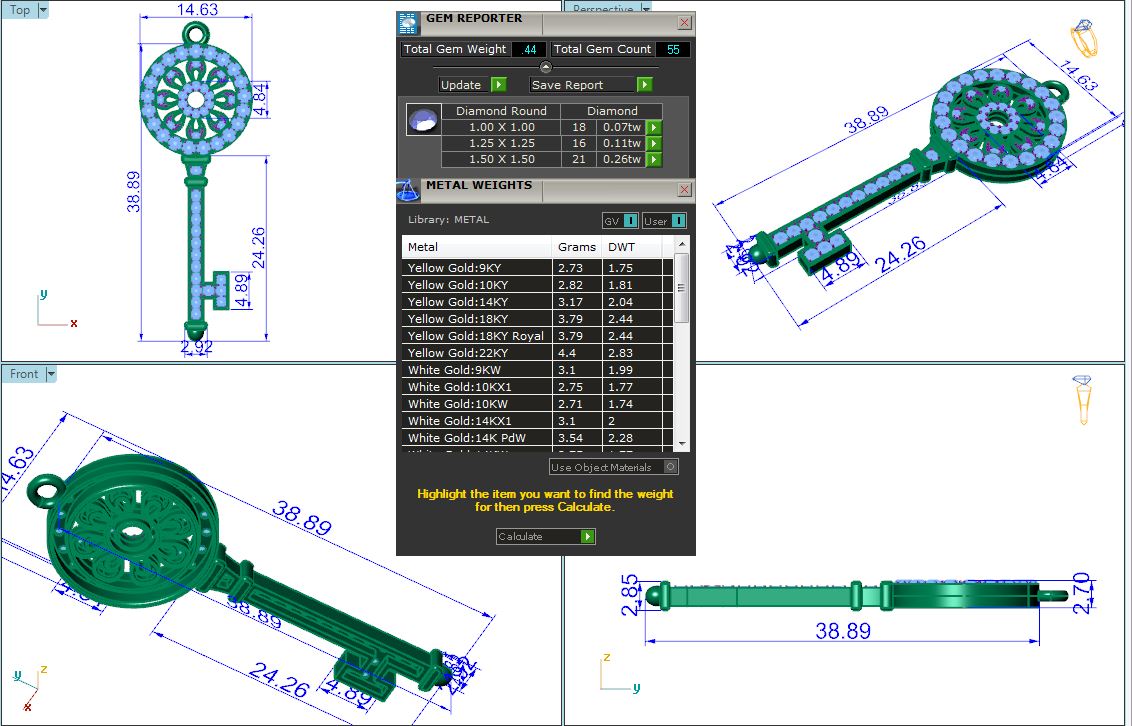Open the Front viewport dropdown arrow
Image resolution: width=1132 pixels, height=726 pixels.
click(51, 374)
